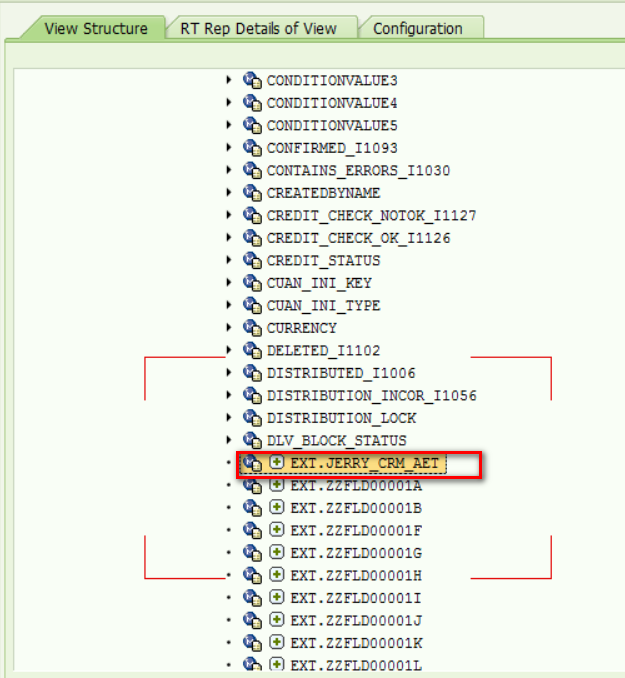Screen dimensions: 625x678
Task: Expand the CREATEDBYNAME node
Action: (x=229, y=192)
